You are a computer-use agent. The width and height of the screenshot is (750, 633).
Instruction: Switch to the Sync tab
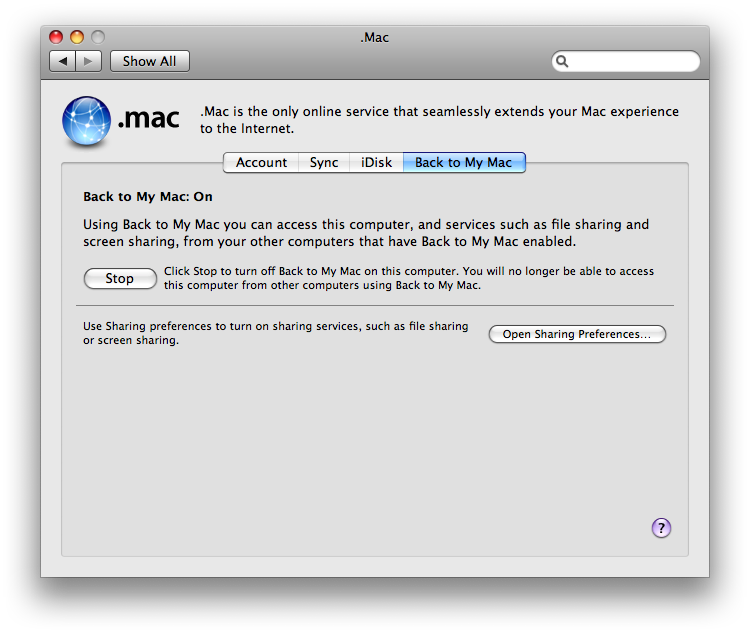(324, 163)
